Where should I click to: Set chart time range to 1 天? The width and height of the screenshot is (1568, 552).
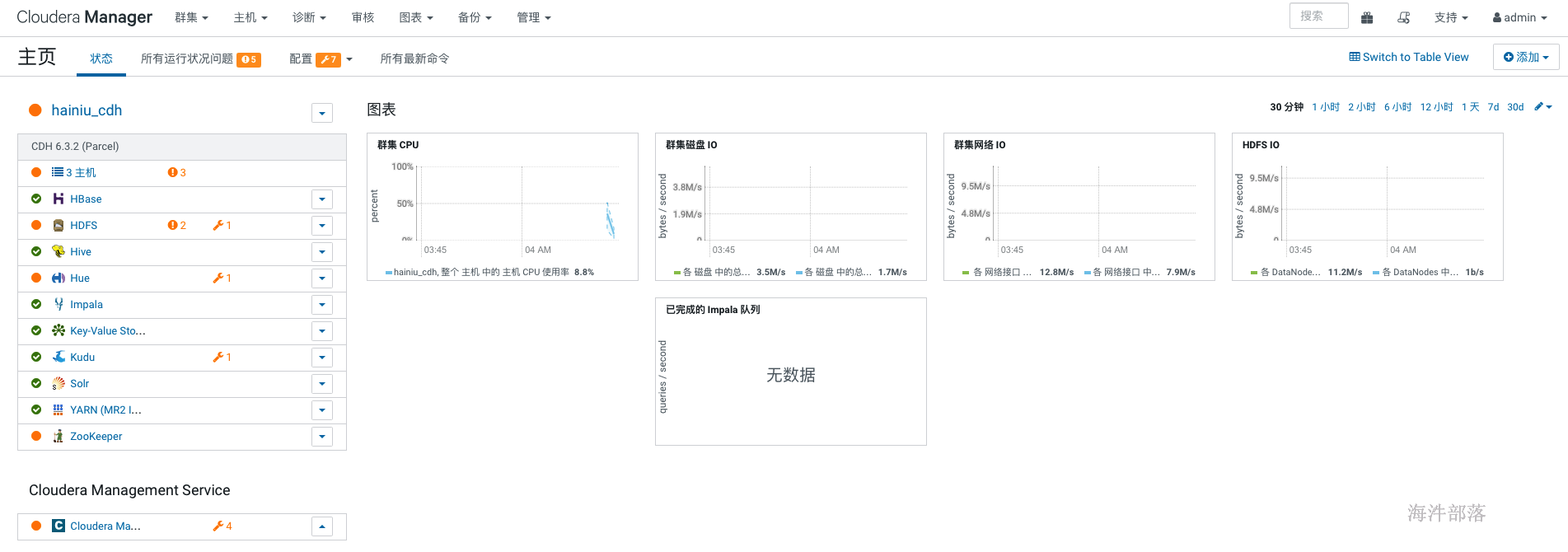tap(1471, 107)
